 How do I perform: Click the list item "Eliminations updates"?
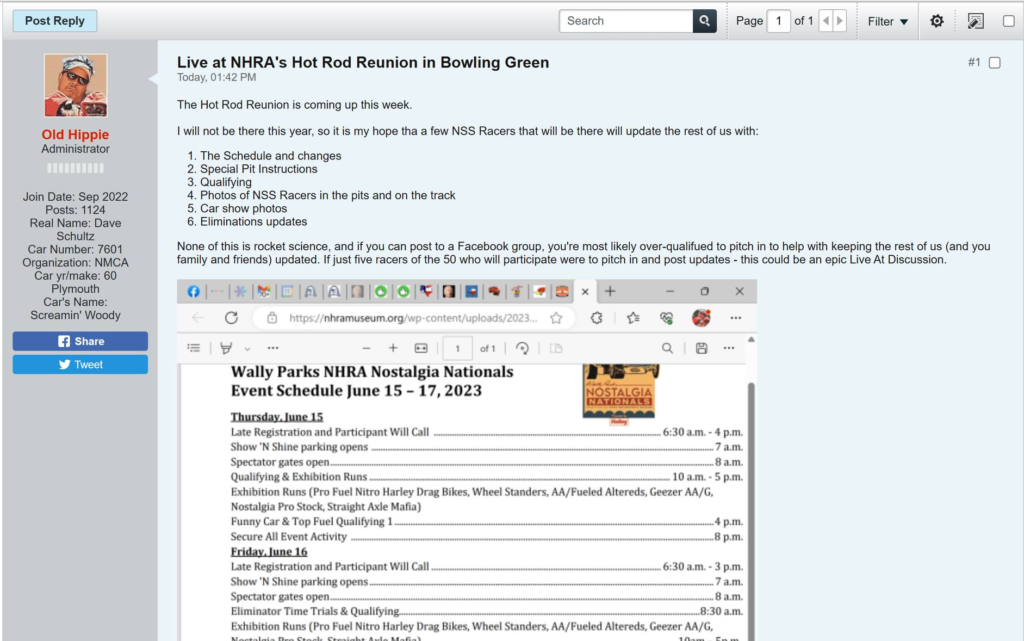[x=253, y=221]
